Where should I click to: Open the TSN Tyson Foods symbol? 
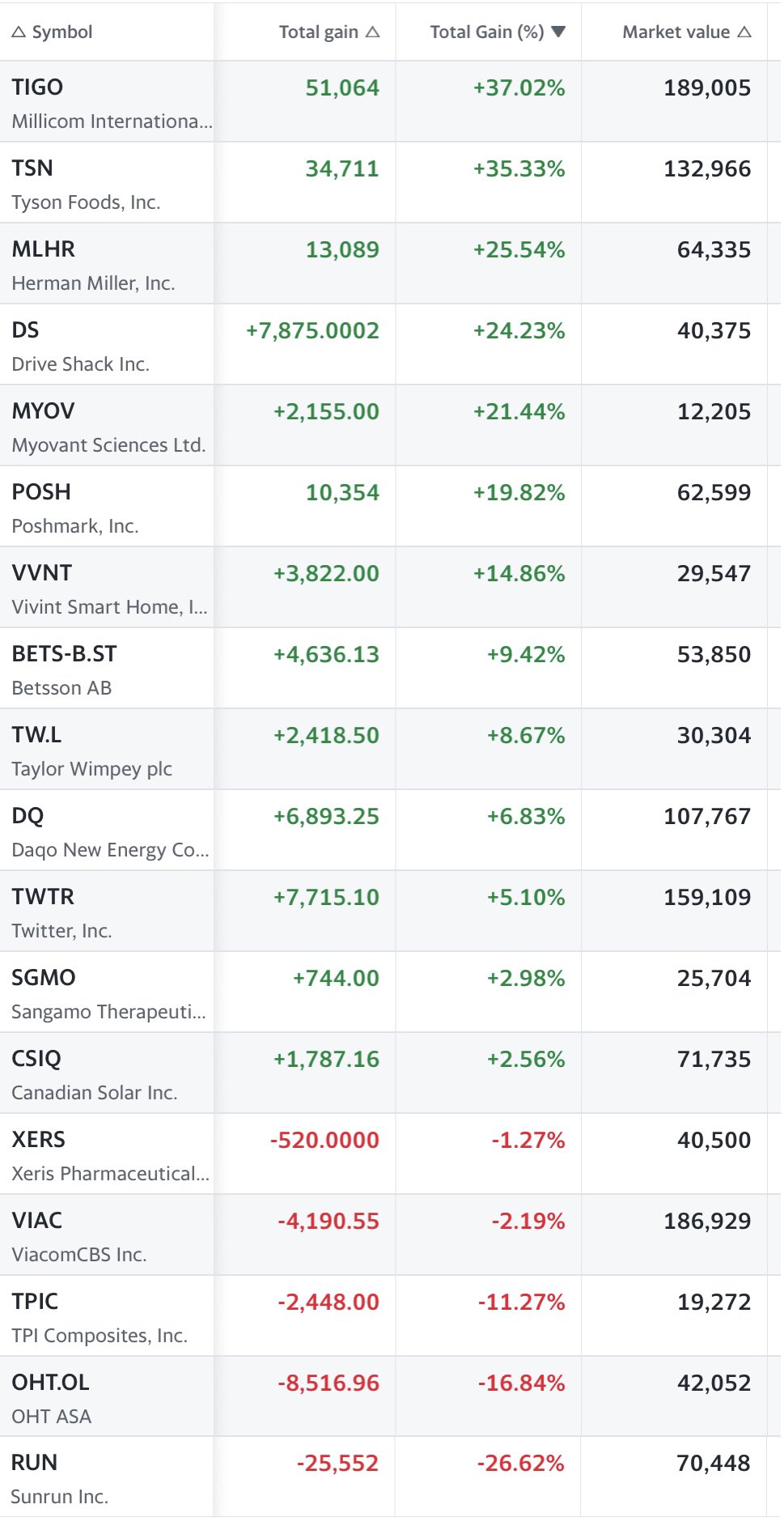click(32, 168)
